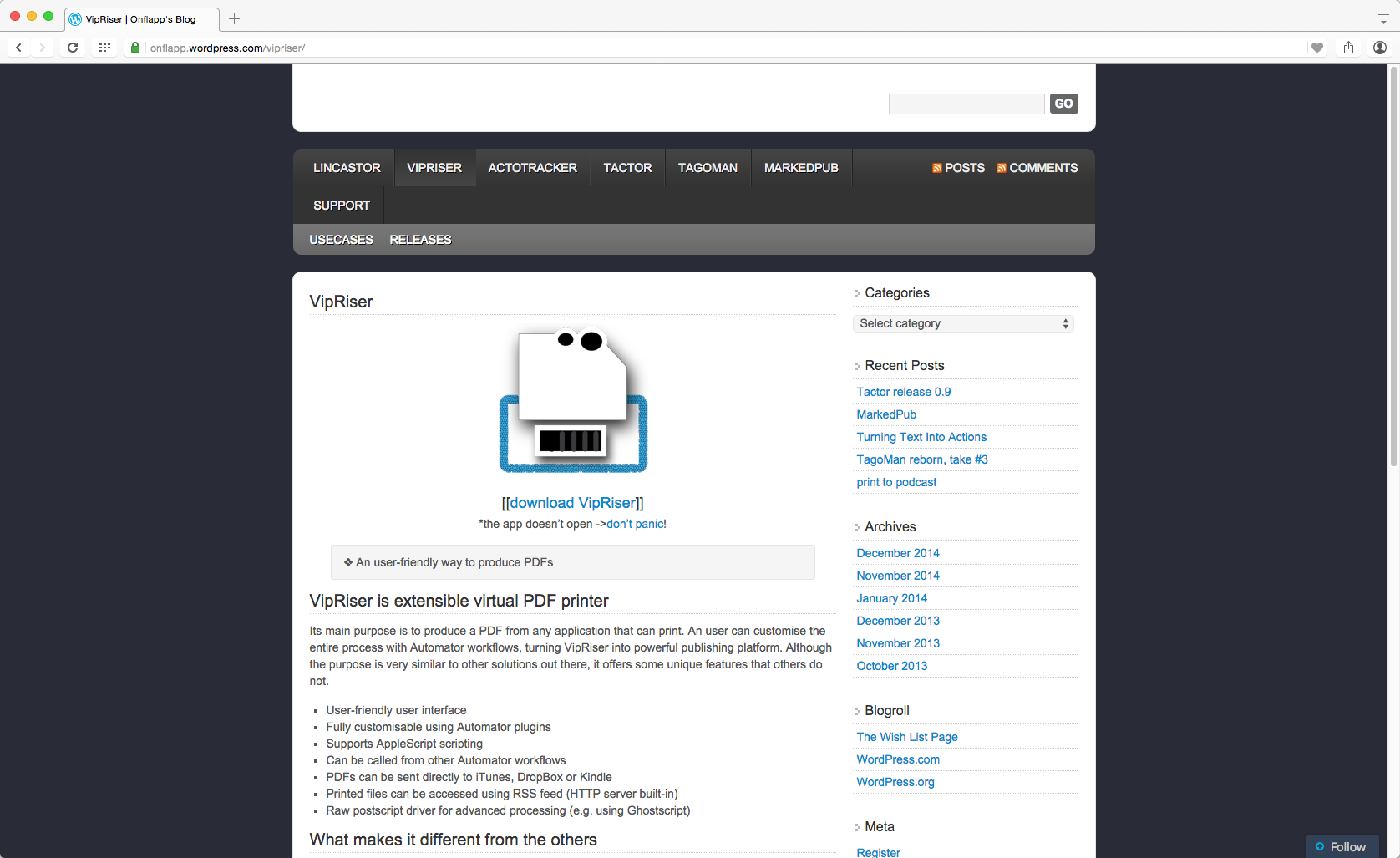Click the page vertical scrollbar

pyautogui.click(x=1393, y=267)
